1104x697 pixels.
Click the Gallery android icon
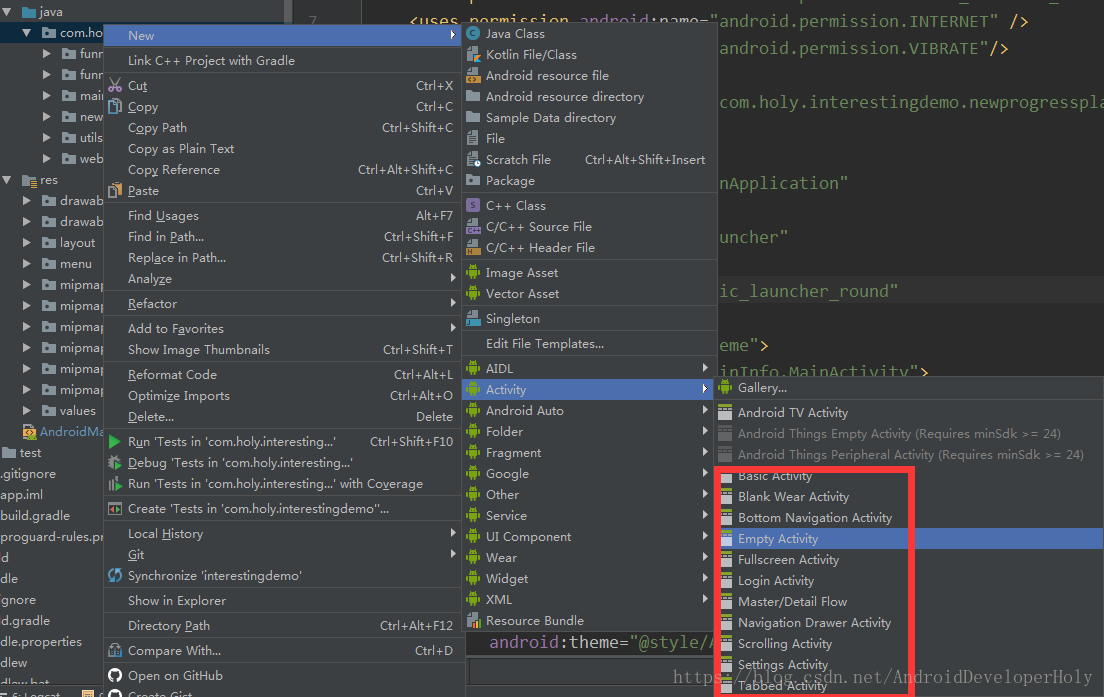pos(725,387)
